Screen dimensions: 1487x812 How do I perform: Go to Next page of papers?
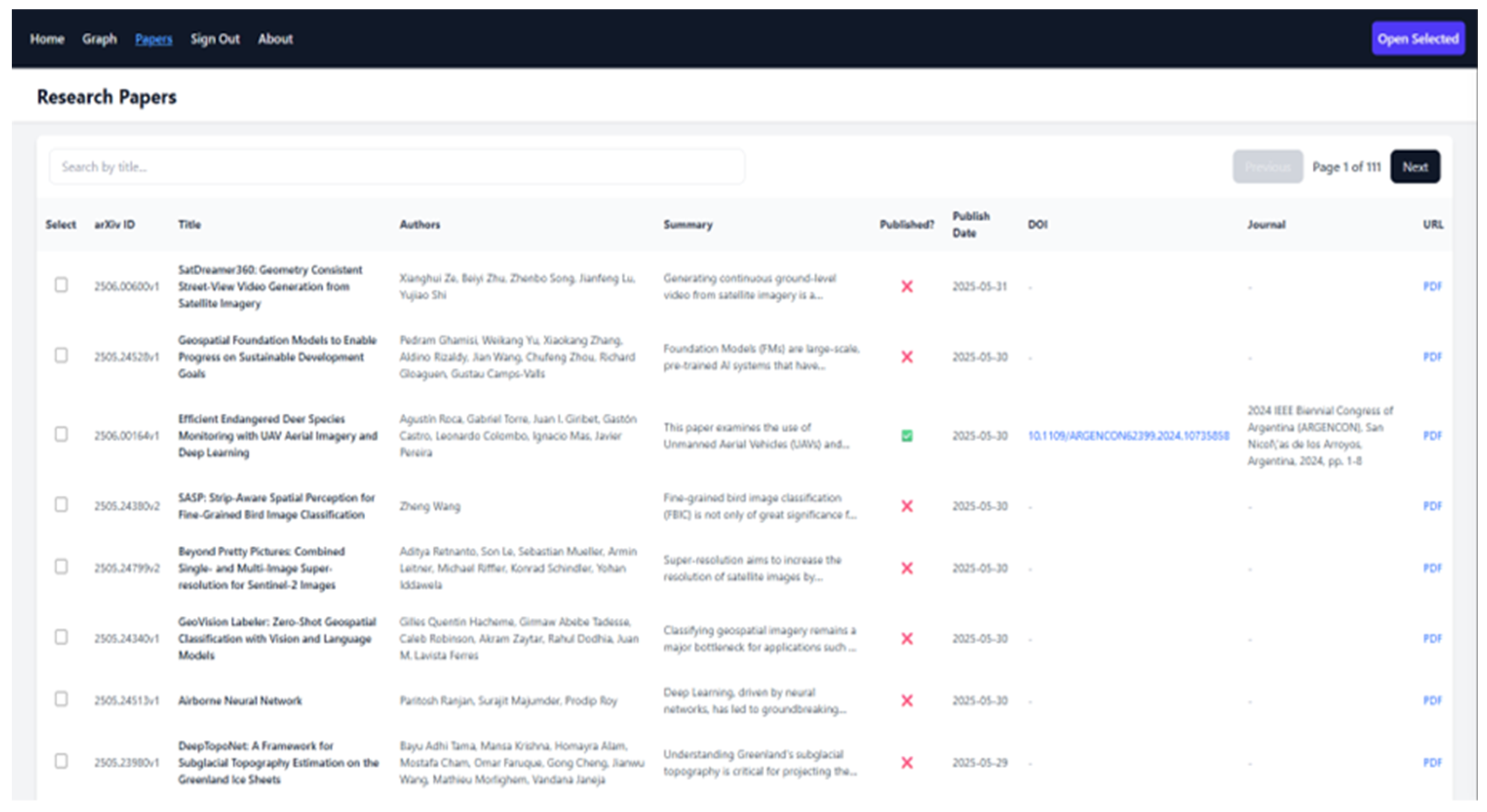[x=1415, y=167]
